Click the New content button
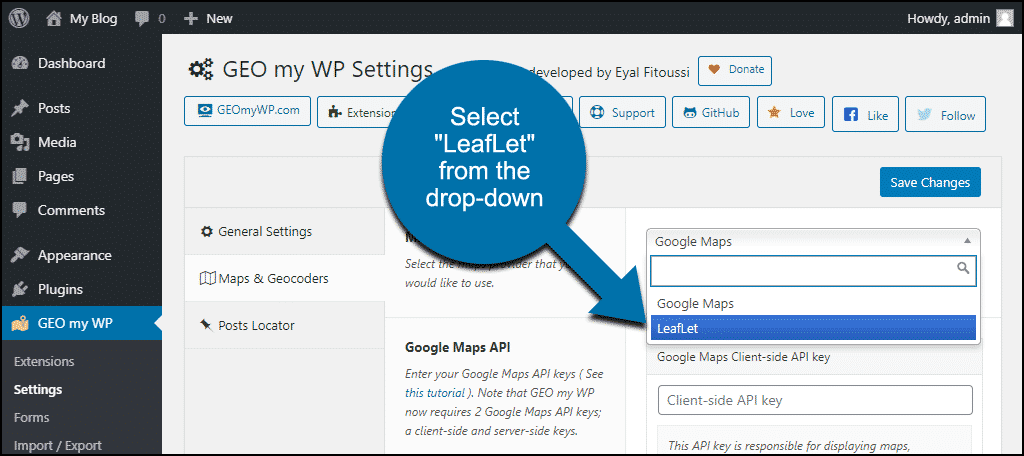Viewport: 1024px width, 456px height. [x=208, y=19]
